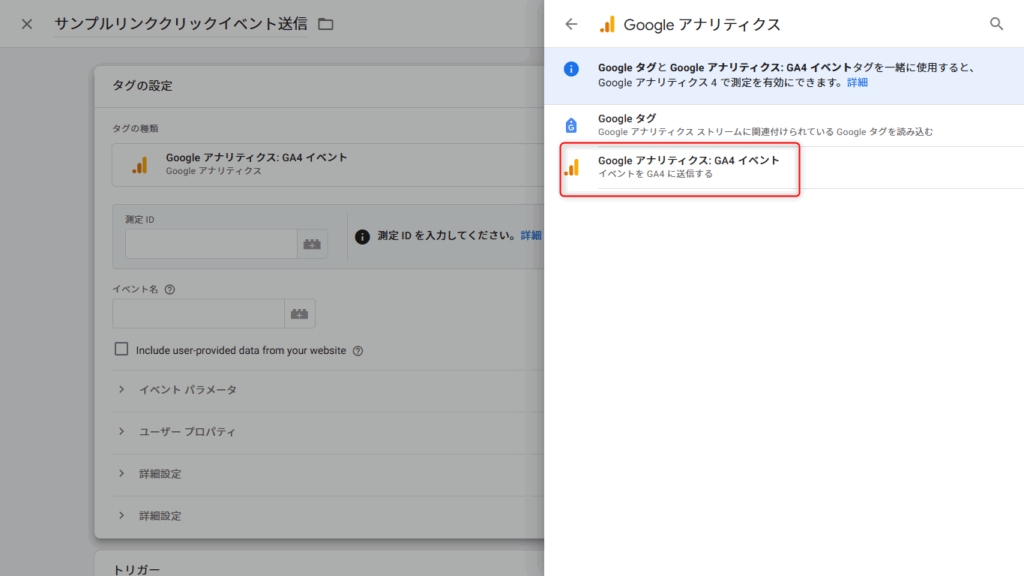Screen dimensions: 1024x576
Task: Click the analytics icon in the タグの種類 box
Action: click(140, 165)
